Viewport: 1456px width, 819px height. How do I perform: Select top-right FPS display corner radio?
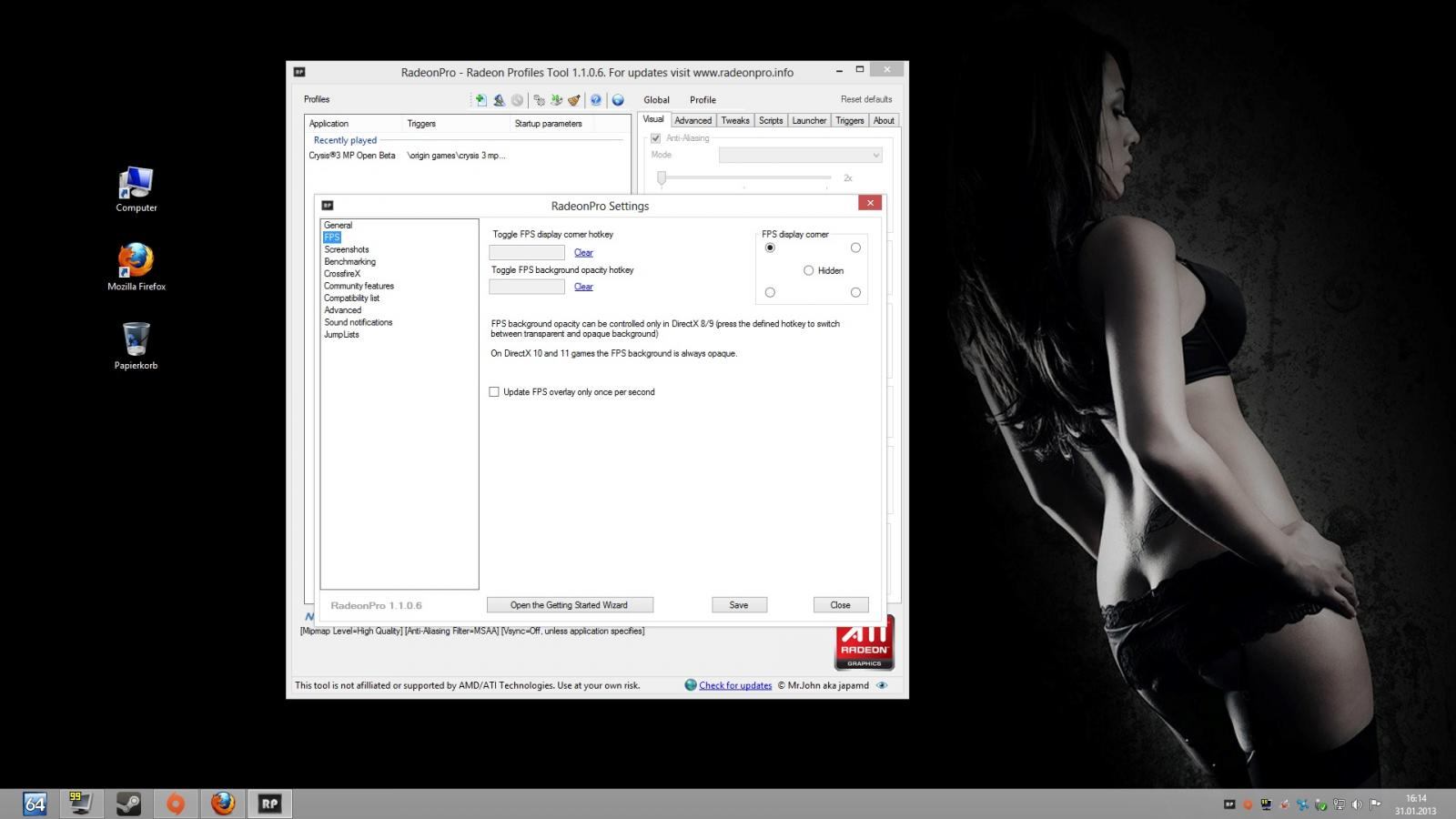[x=855, y=248]
